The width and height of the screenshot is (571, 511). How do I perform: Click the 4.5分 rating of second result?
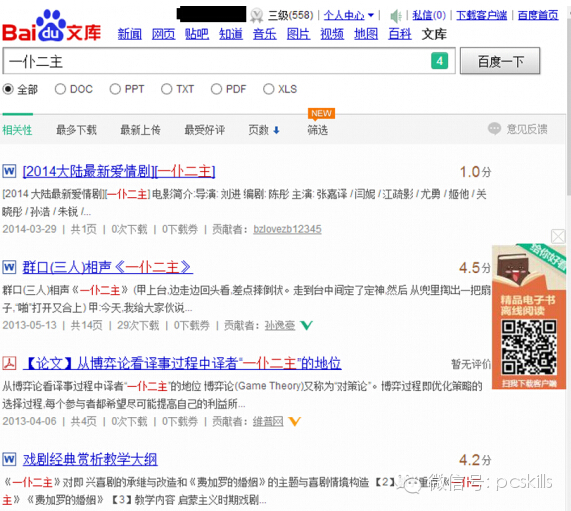[475, 268]
